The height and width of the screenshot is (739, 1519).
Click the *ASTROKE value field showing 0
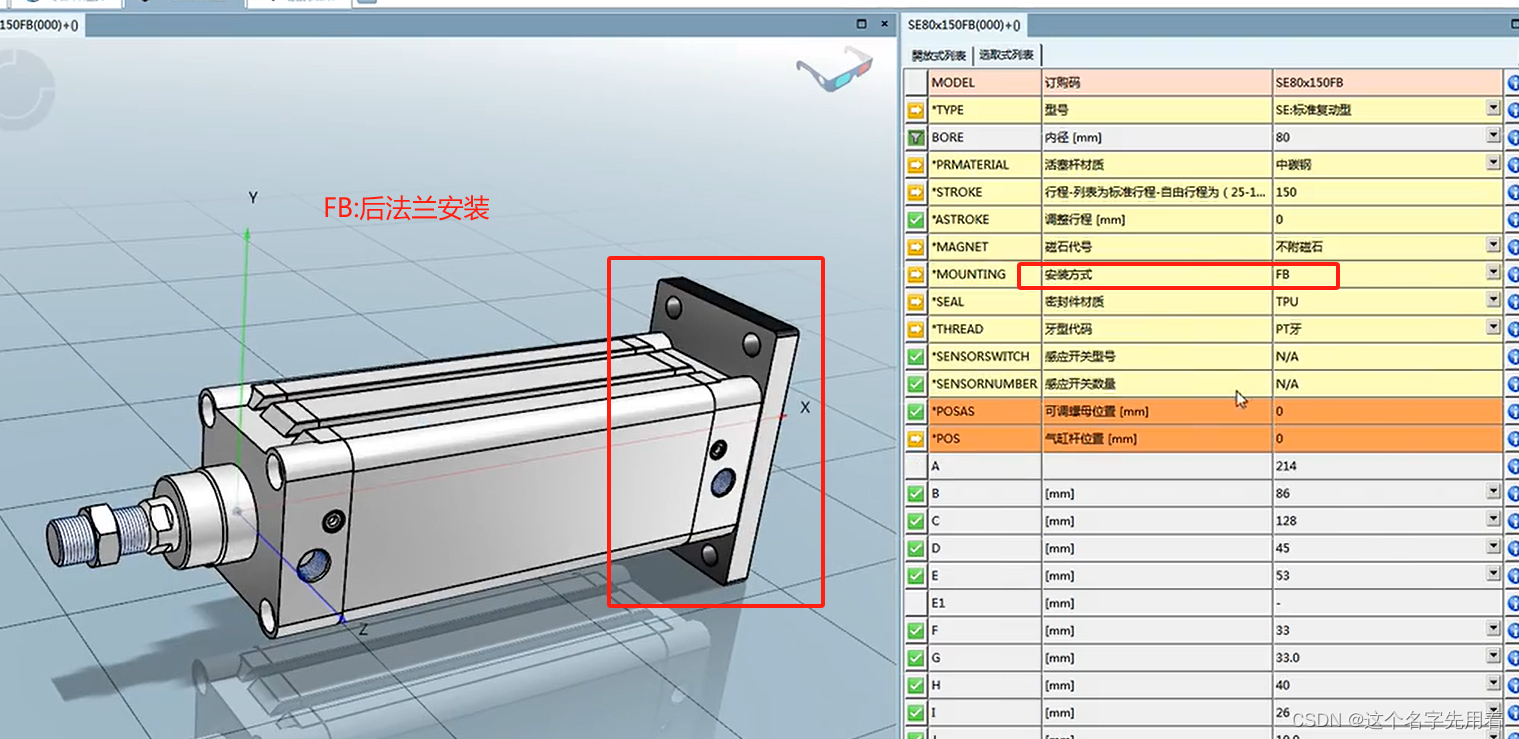pyautogui.click(x=1388, y=219)
